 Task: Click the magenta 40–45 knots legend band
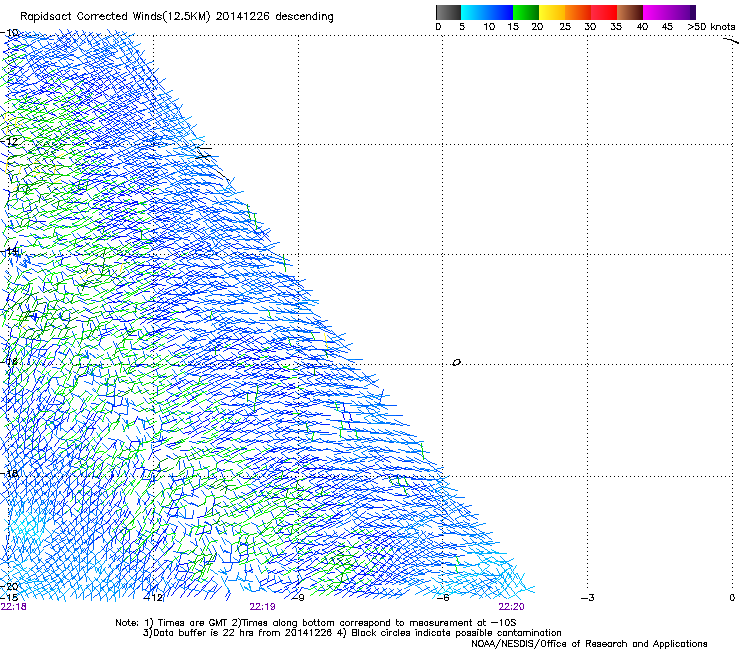tap(656, 12)
